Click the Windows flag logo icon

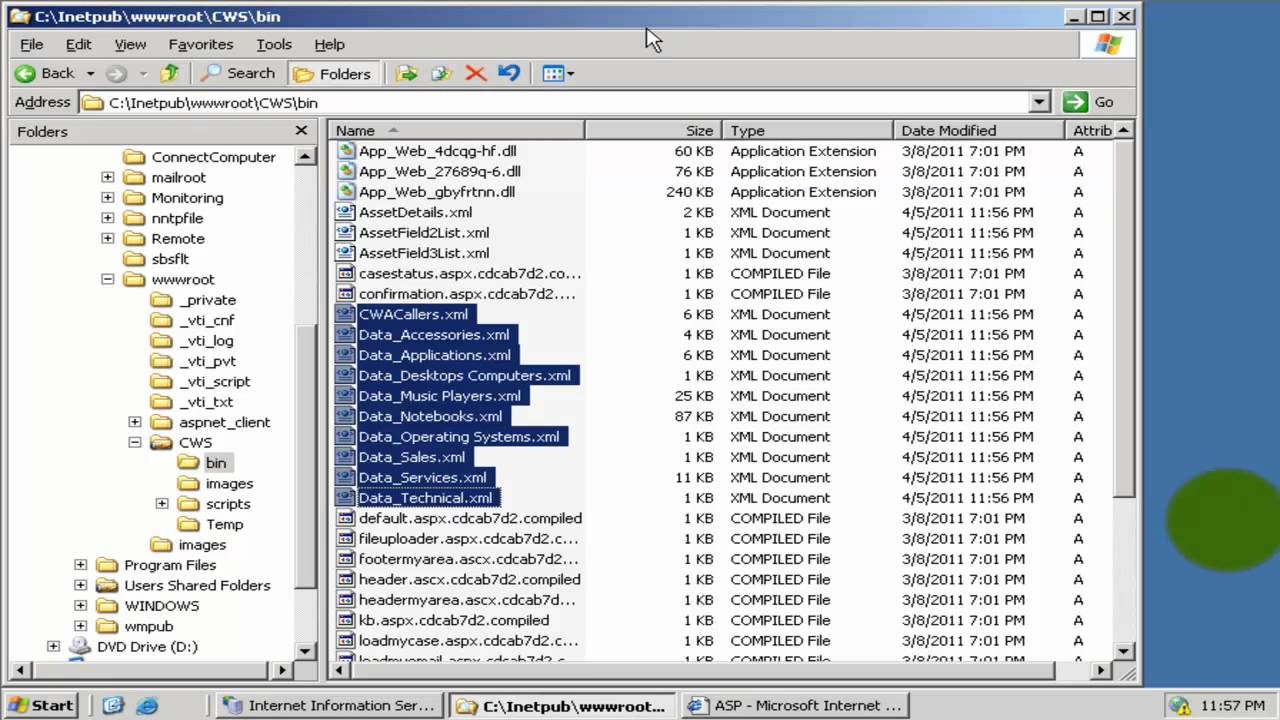(x=1108, y=44)
